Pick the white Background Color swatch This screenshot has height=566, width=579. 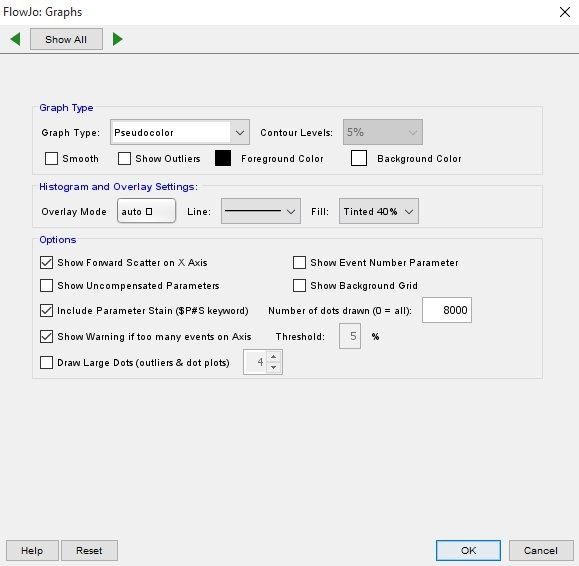359,158
